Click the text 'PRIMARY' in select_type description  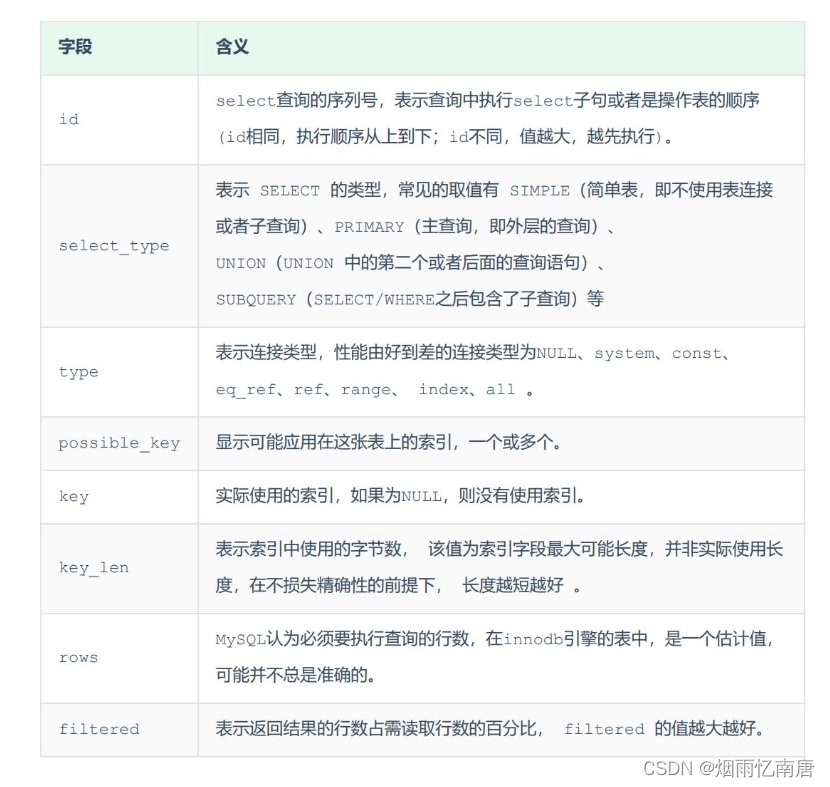(369, 227)
